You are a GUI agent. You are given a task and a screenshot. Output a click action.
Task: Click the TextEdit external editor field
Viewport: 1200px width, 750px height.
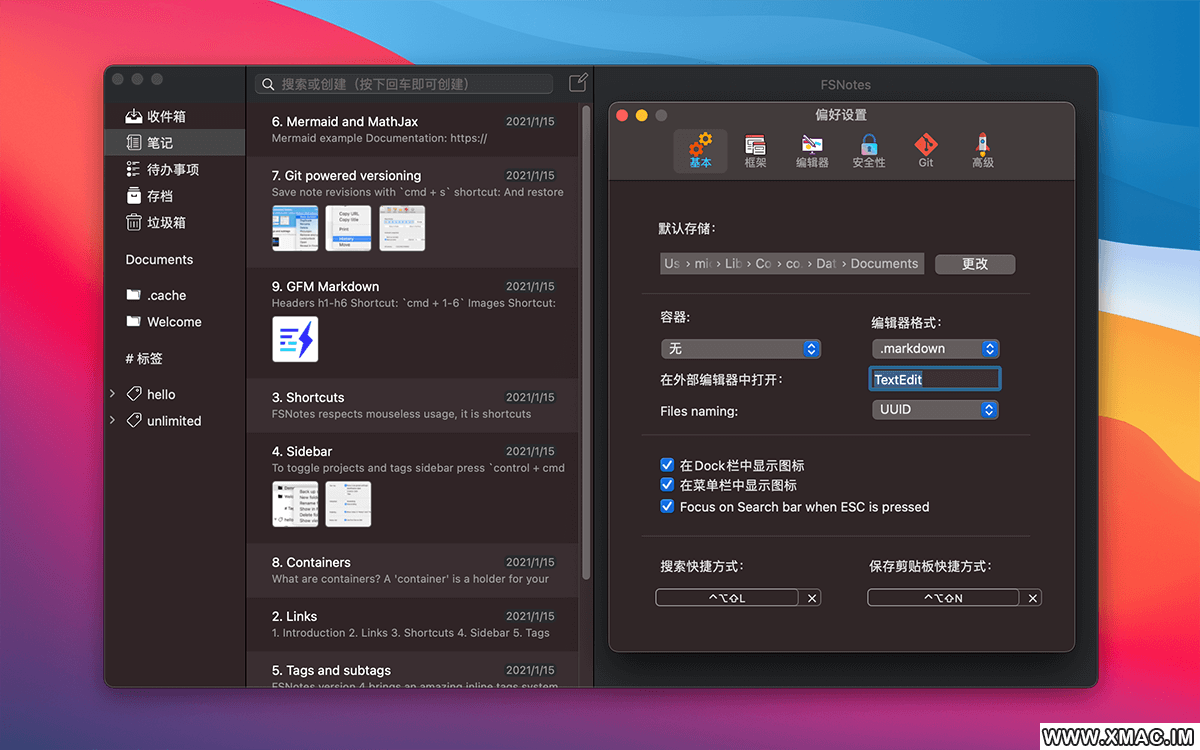[934, 379]
